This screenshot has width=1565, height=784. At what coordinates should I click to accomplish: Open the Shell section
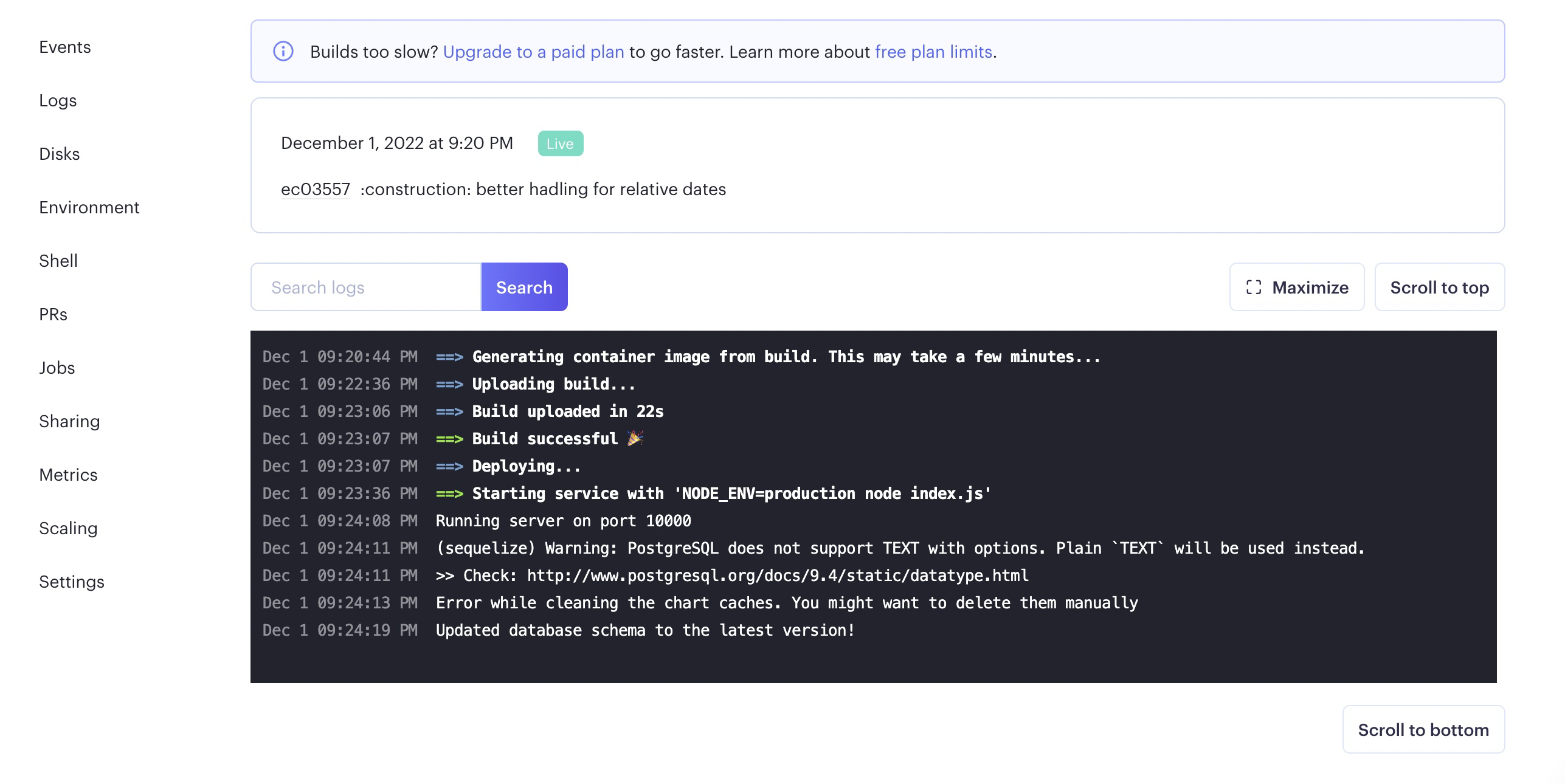pyautogui.click(x=58, y=261)
